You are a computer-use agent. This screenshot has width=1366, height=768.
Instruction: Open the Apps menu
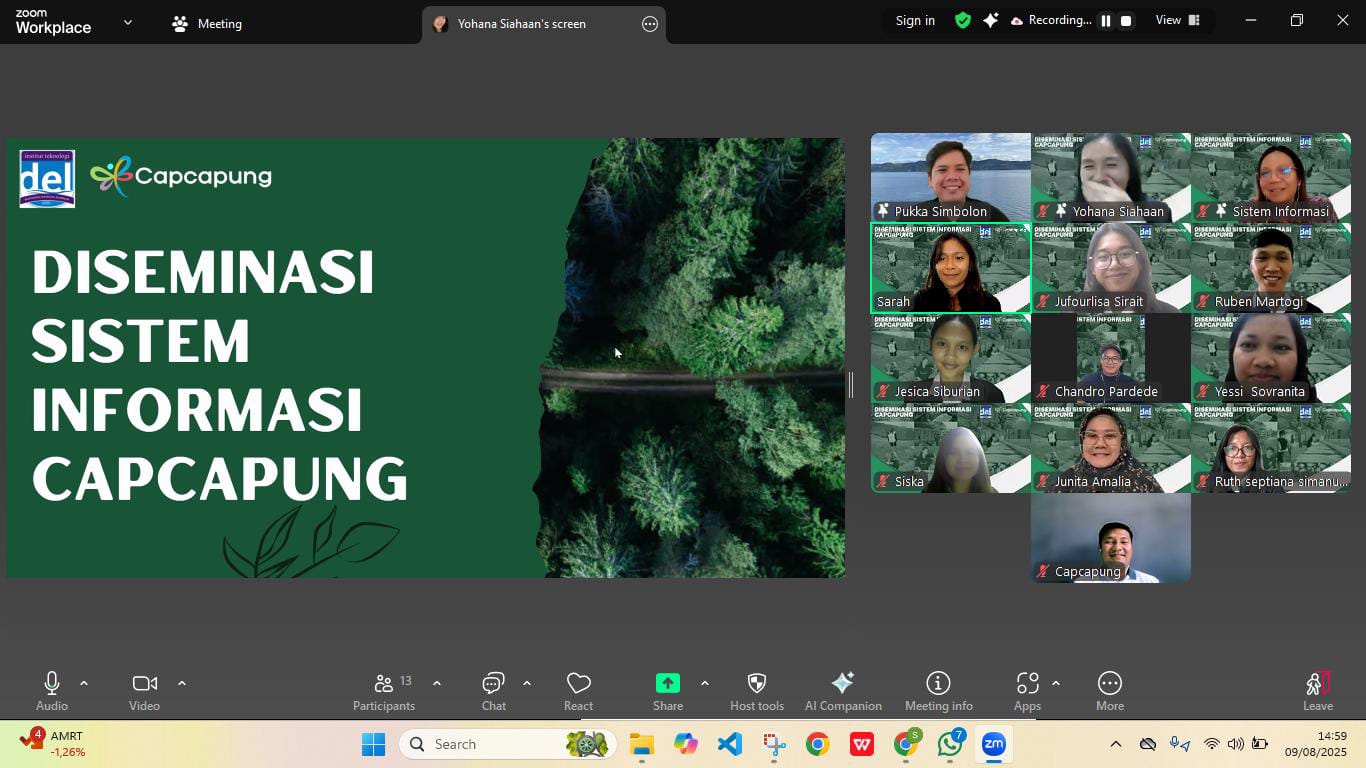click(x=1027, y=692)
